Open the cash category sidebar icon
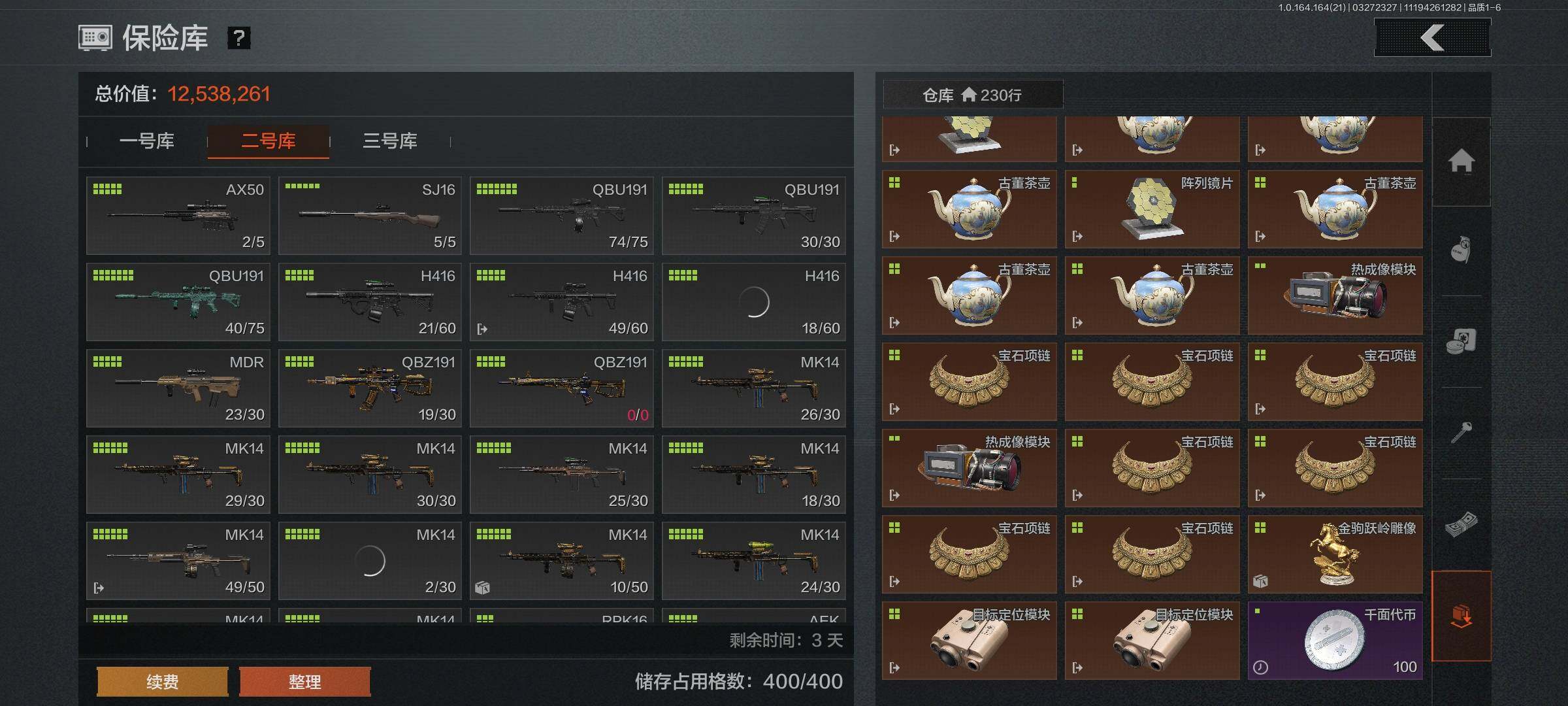 point(1461,524)
